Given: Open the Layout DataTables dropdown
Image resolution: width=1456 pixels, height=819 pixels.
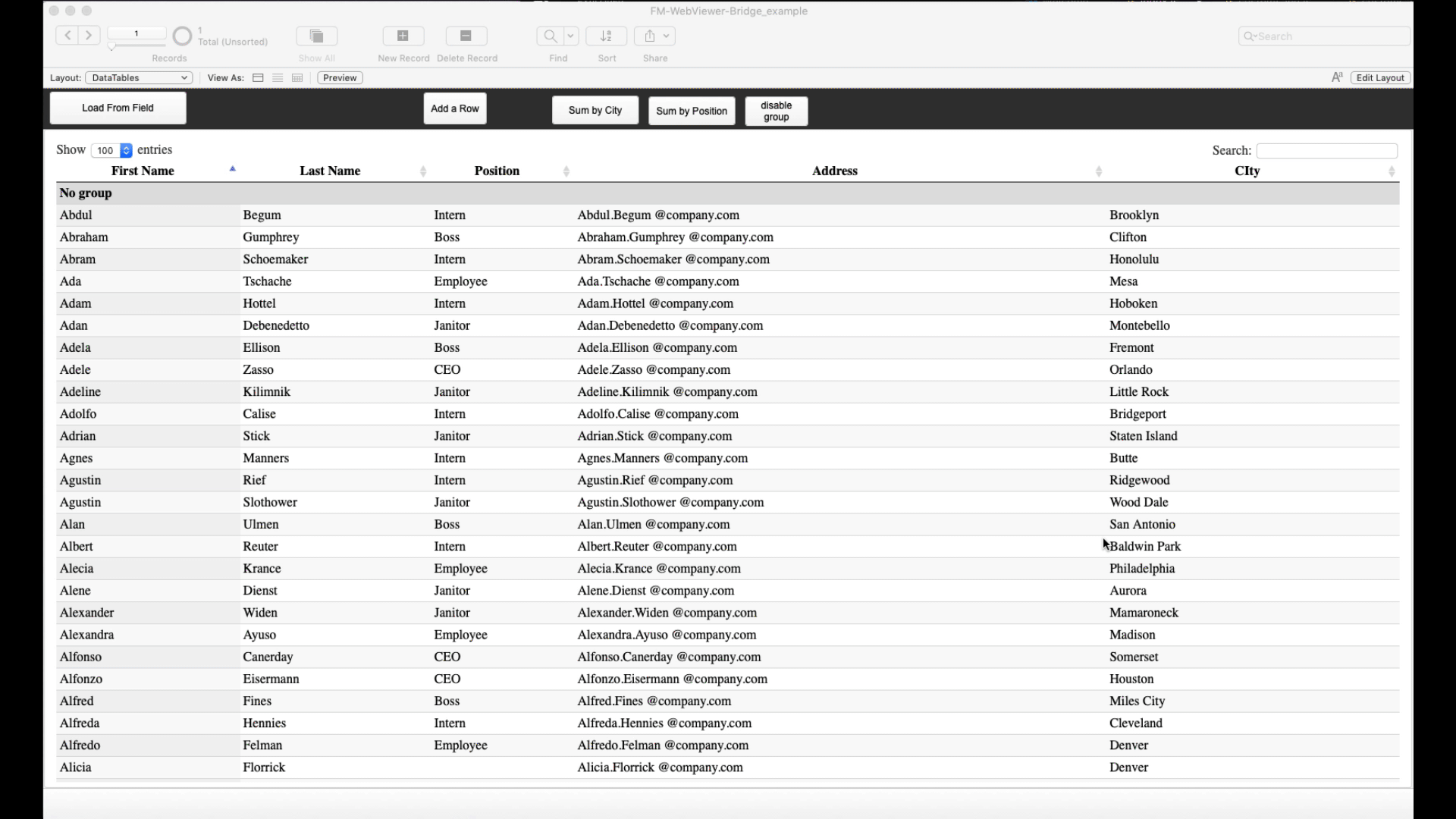Looking at the screenshot, I should tap(139, 78).
